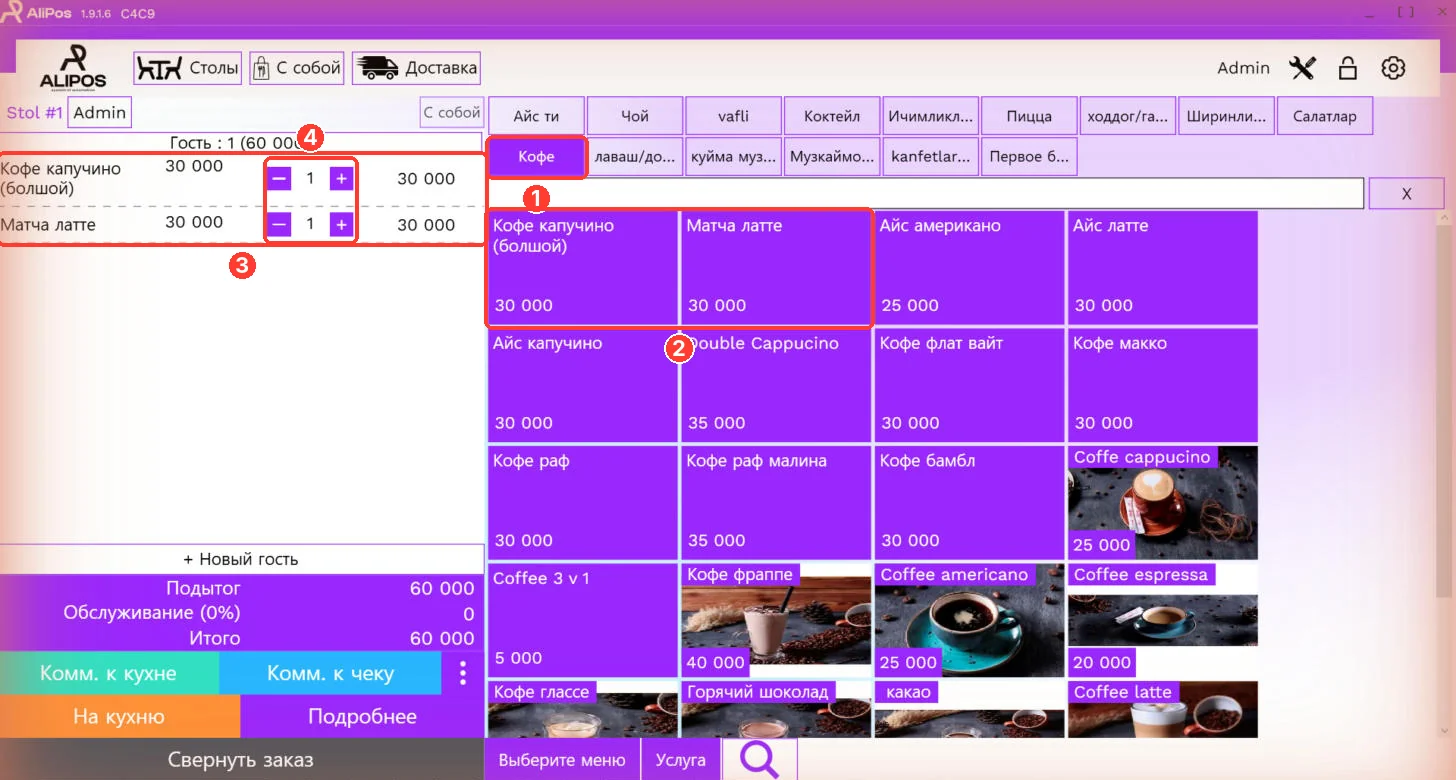The image size is (1456, 780).
Task: Click the lock screen padlock icon
Action: point(1348,68)
